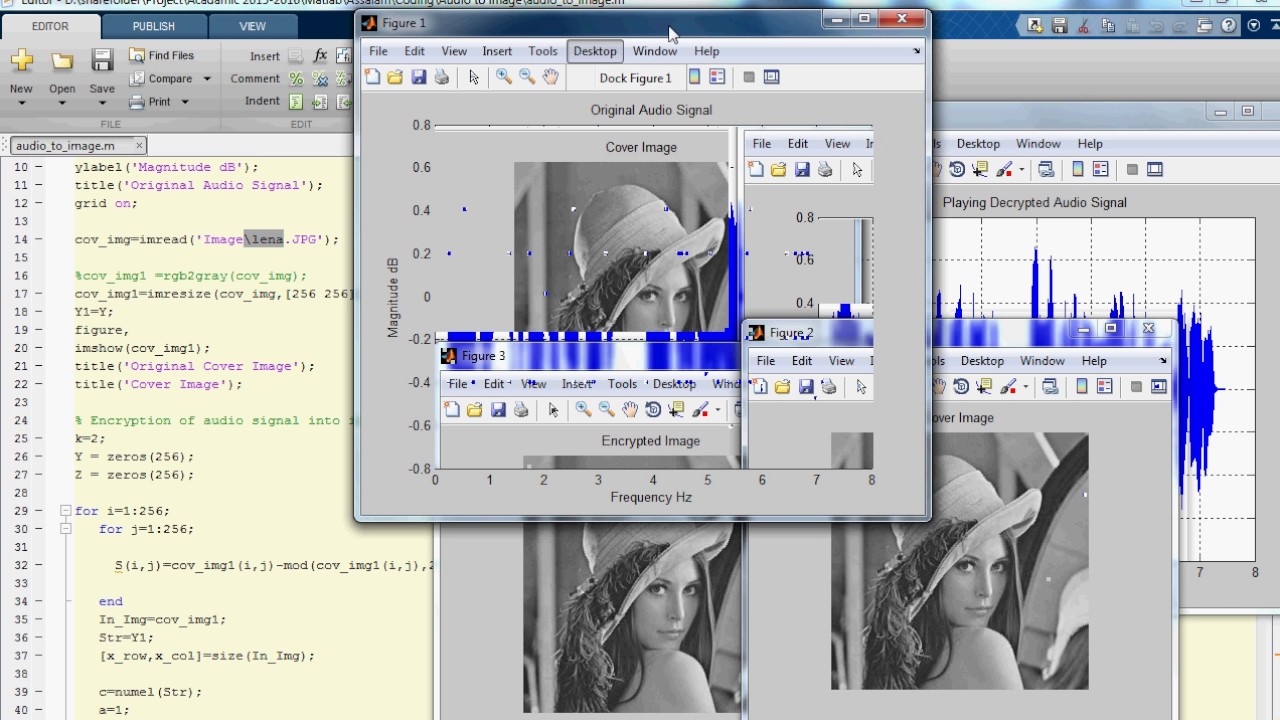Screen dimensions: 1280x720
Task: Expand Compare dropdown arrow in ribbon
Action: click(x=207, y=79)
